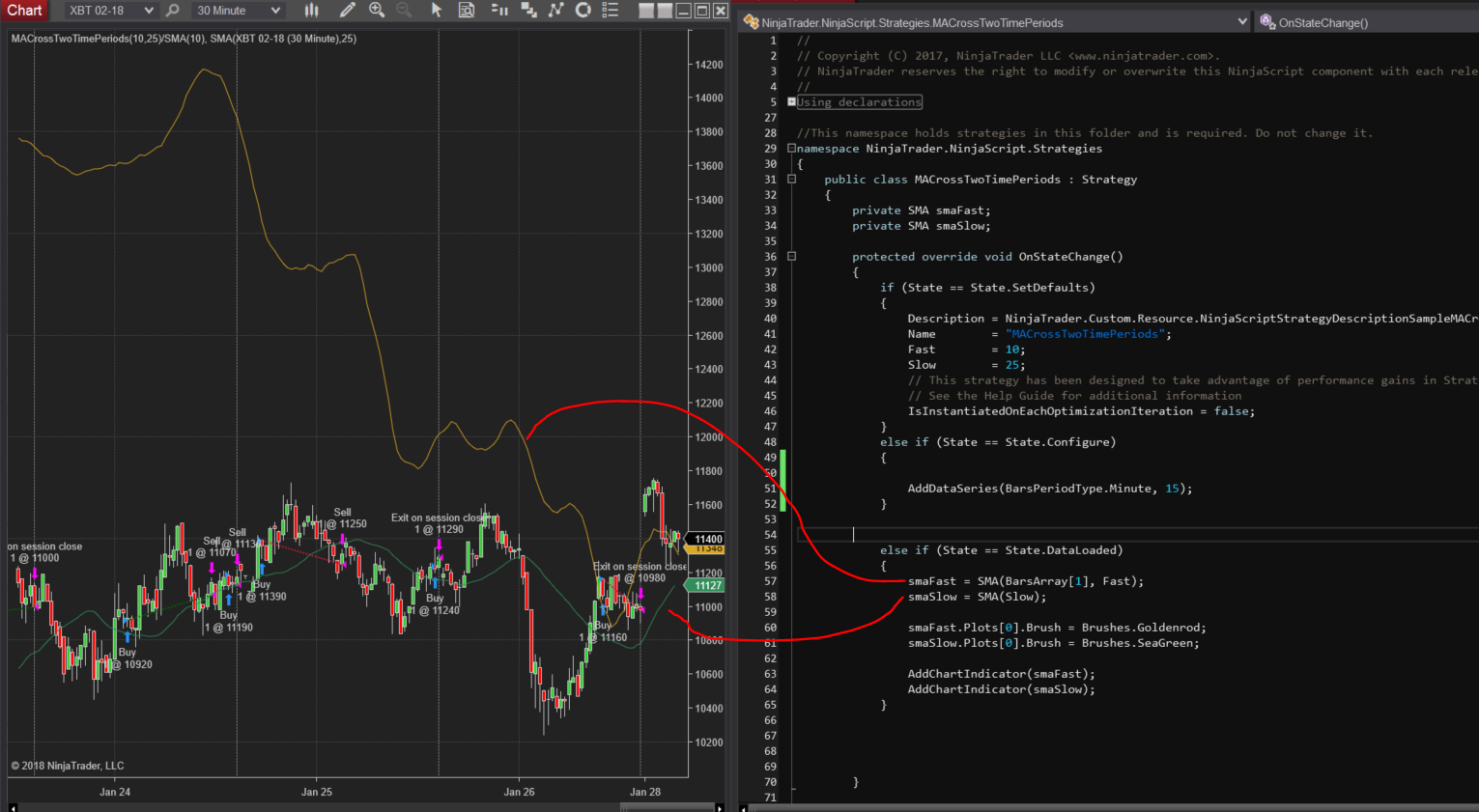The height and width of the screenshot is (812, 1479).
Task: Expand the Using declarations region
Action: pos(792,101)
